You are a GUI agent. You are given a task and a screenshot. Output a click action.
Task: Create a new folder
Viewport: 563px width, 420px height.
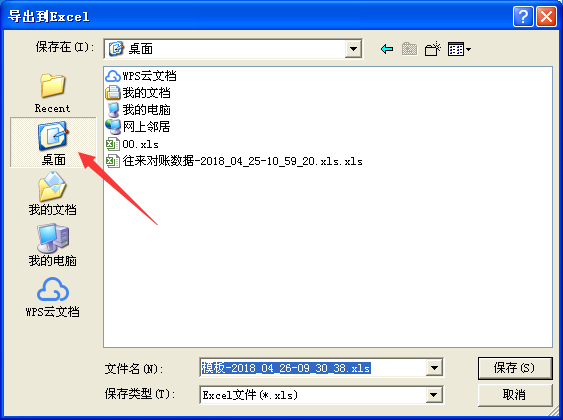(433, 49)
